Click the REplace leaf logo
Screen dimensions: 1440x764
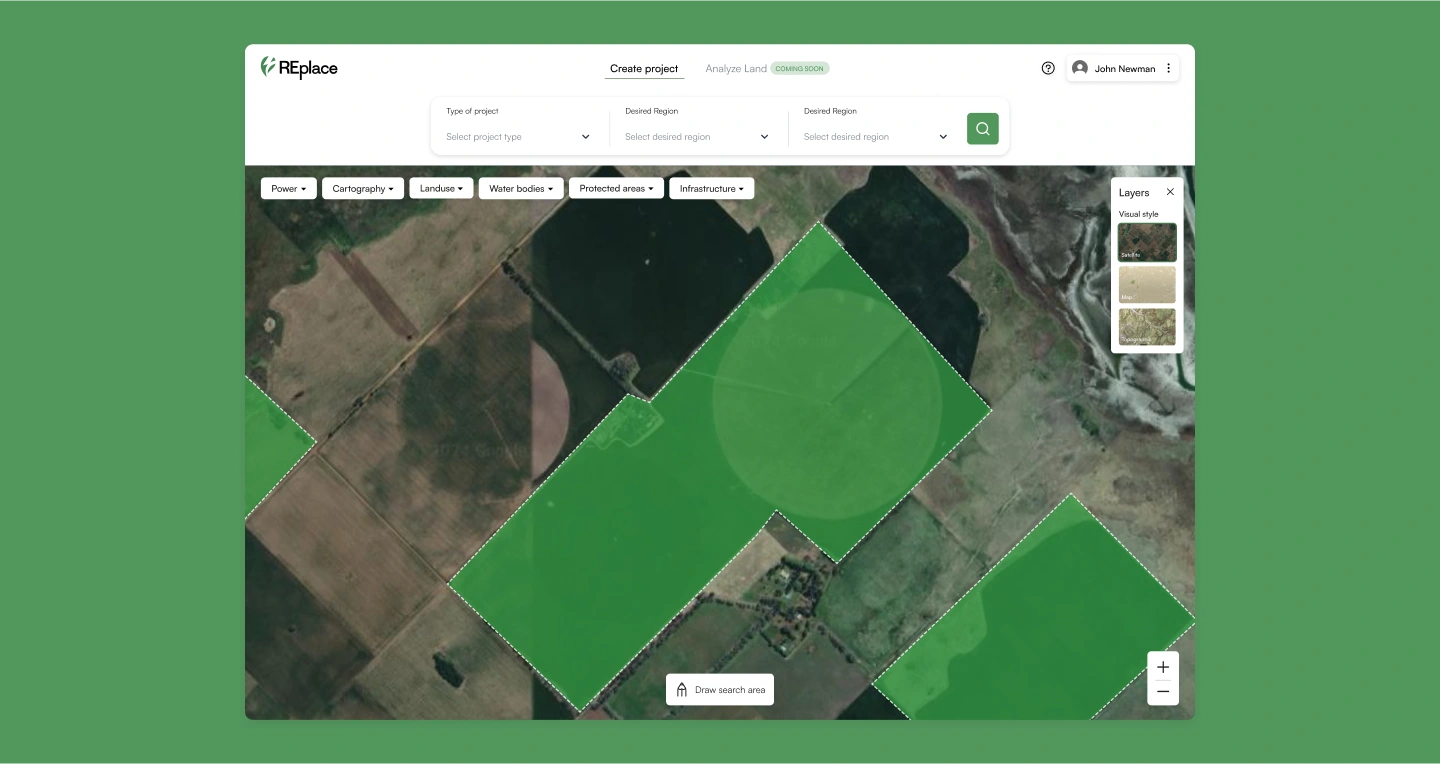[x=268, y=67]
